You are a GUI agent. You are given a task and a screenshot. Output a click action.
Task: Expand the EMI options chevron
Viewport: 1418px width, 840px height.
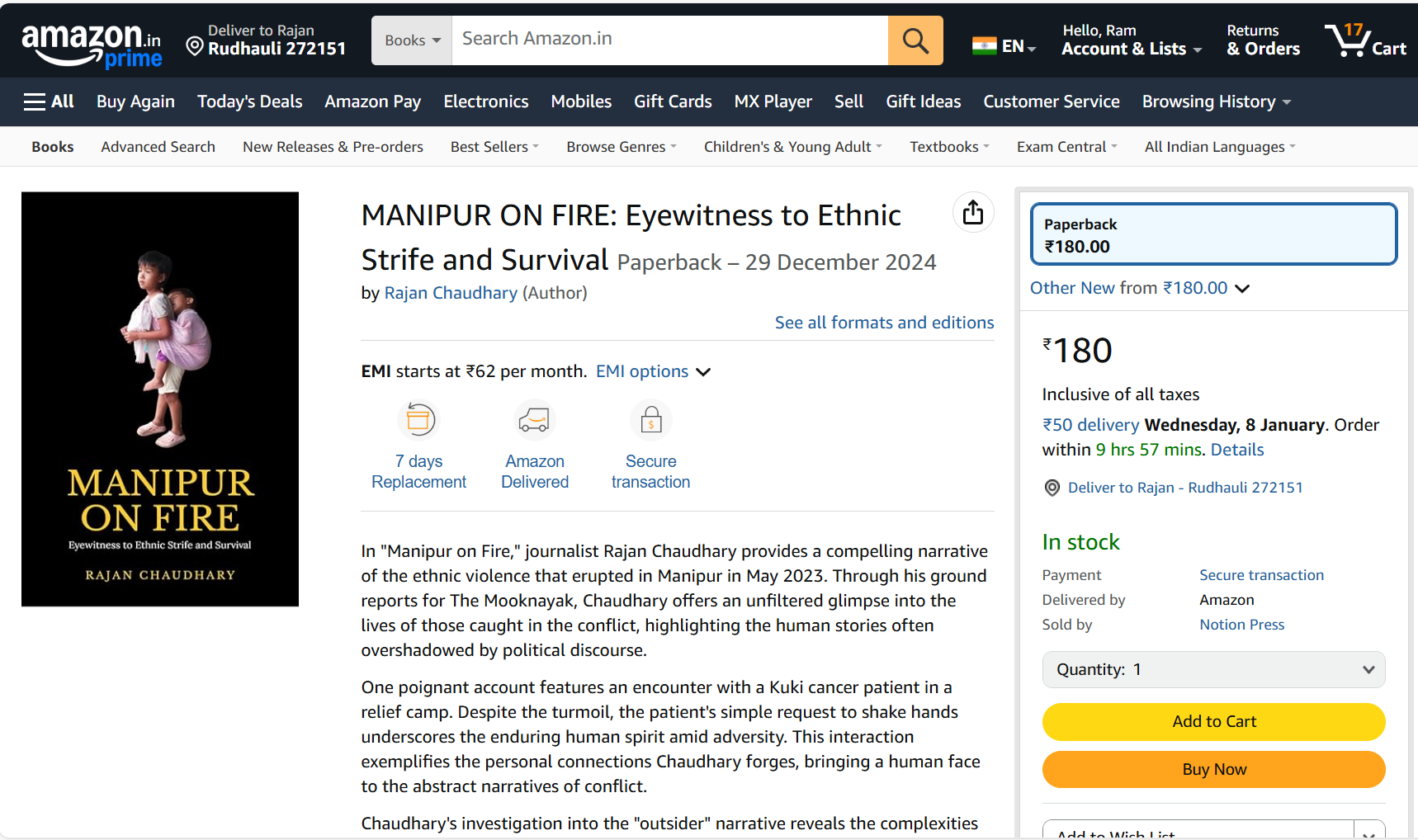pos(703,372)
